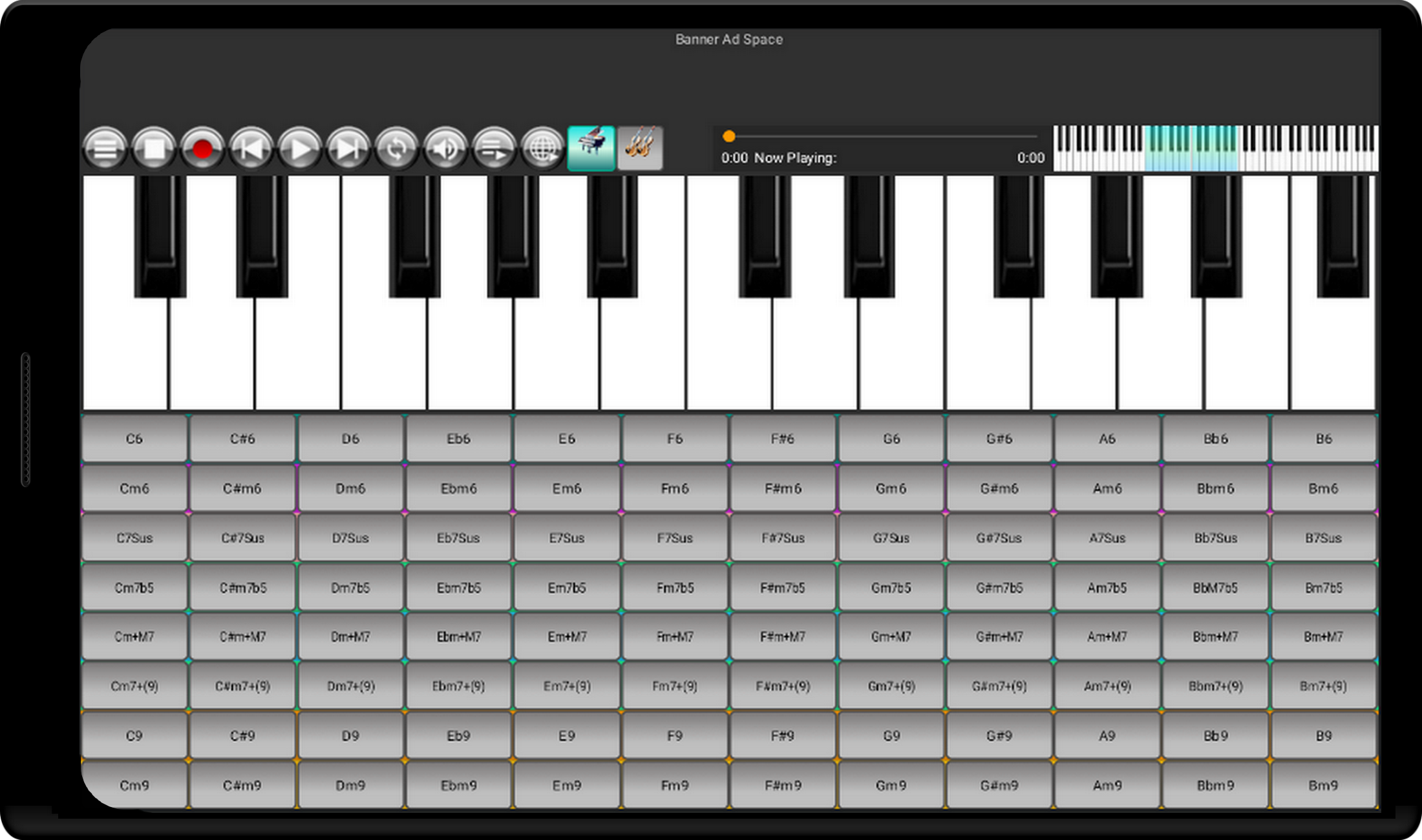Viewport: 1422px width, 840px height.
Task: Play the Ebm+M7 chord
Action: (459, 636)
